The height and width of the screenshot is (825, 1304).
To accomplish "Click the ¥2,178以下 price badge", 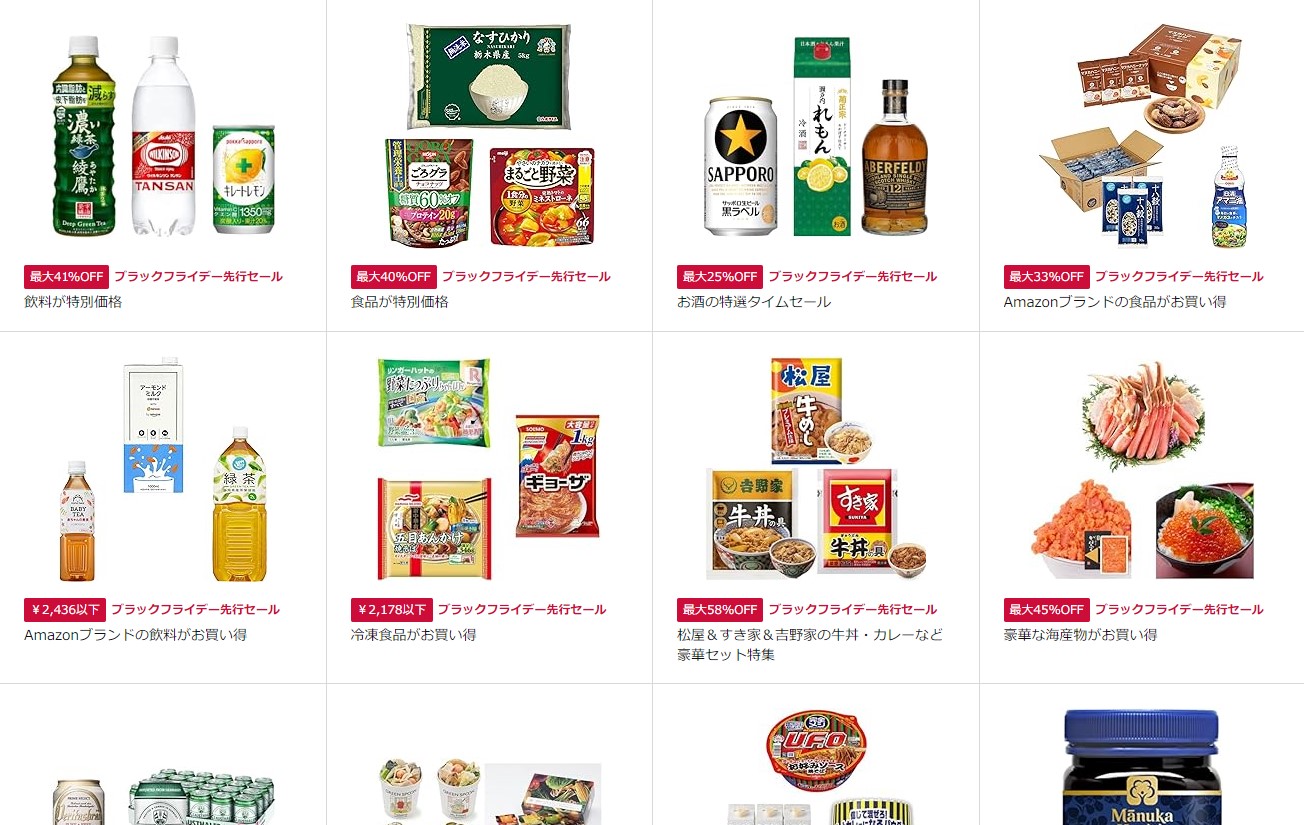I will [392, 610].
